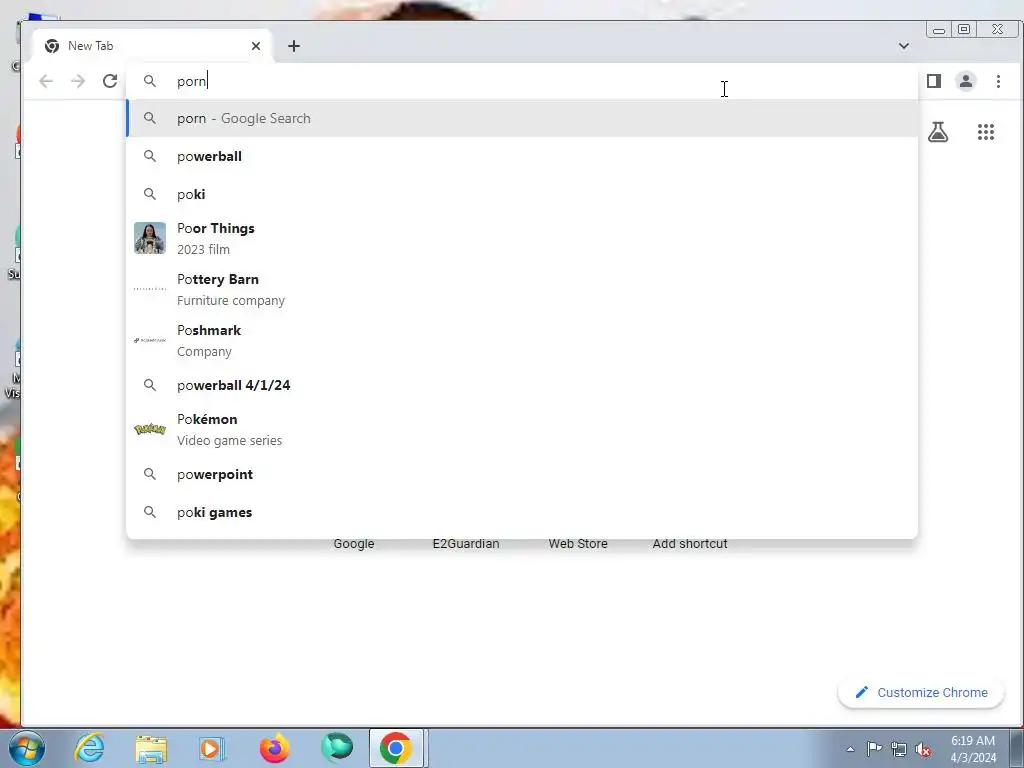Open the Web Store shortcut
Image resolution: width=1024 pixels, height=768 pixels.
(x=578, y=543)
